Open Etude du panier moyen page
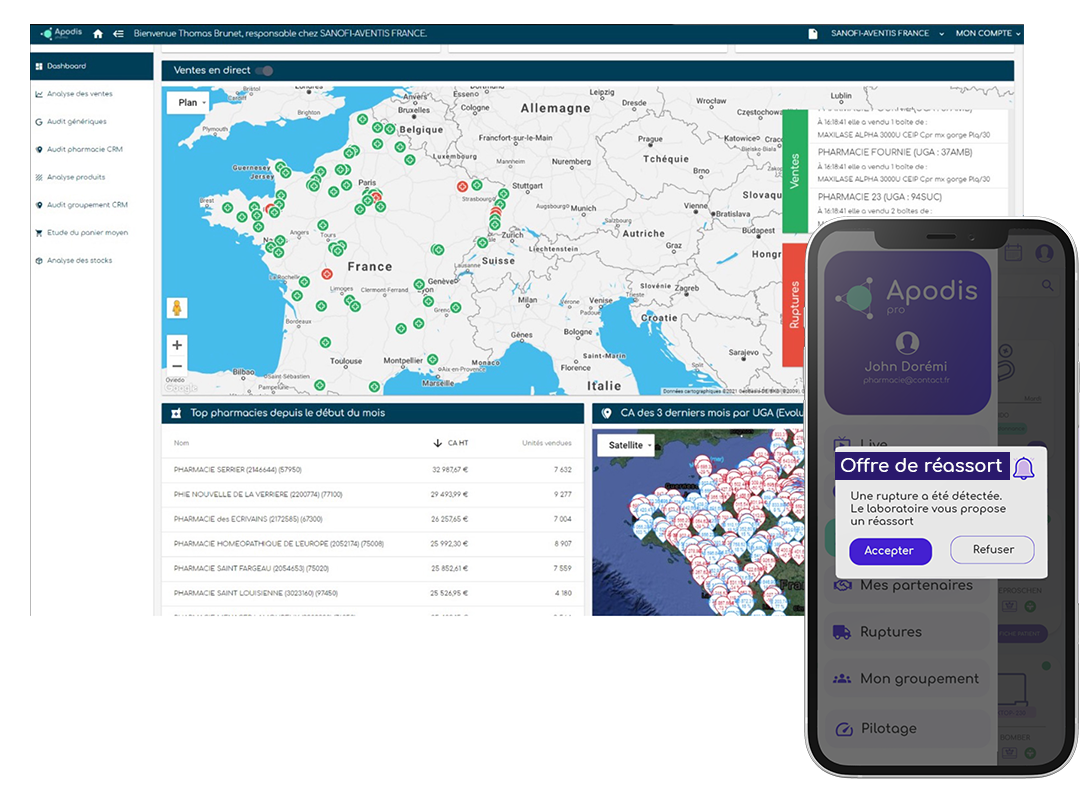Viewport: 1080px width, 787px height. coord(87,233)
